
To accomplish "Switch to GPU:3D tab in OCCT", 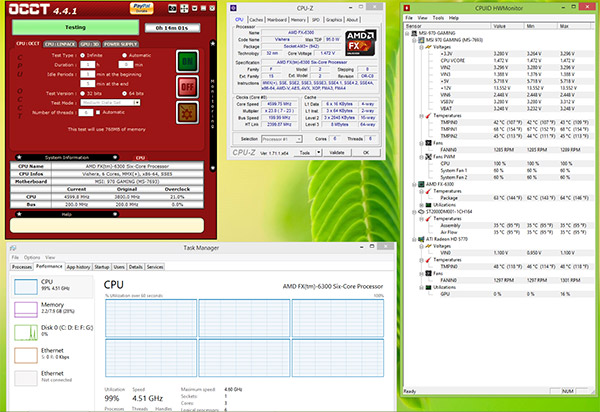I will click(x=90, y=44).
